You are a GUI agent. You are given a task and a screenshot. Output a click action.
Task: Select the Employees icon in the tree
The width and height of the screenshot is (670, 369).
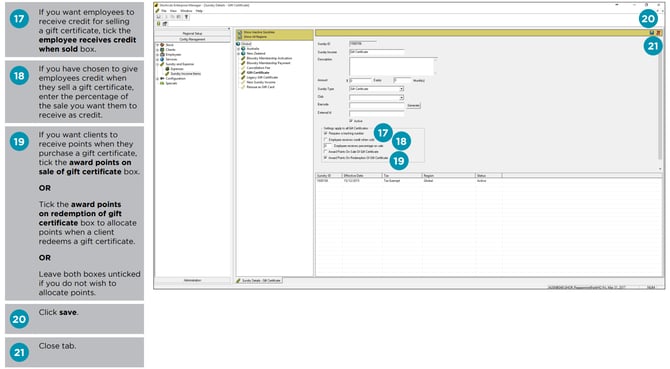point(162,54)
